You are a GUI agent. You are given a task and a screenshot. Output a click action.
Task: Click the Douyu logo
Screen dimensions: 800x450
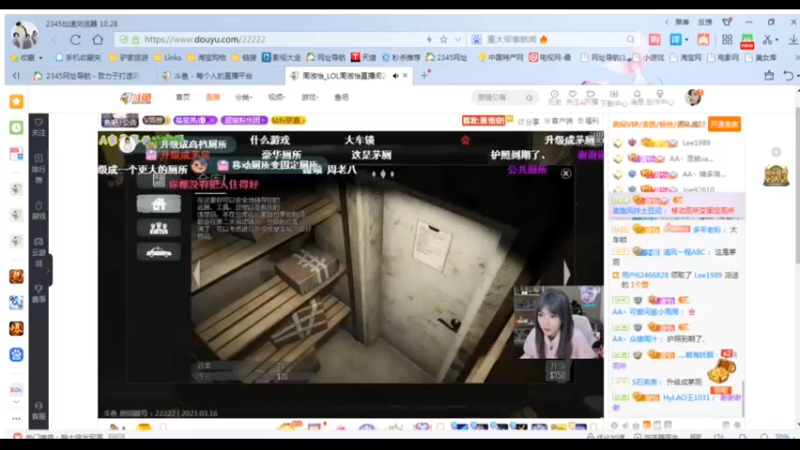[x=136, y=97]
